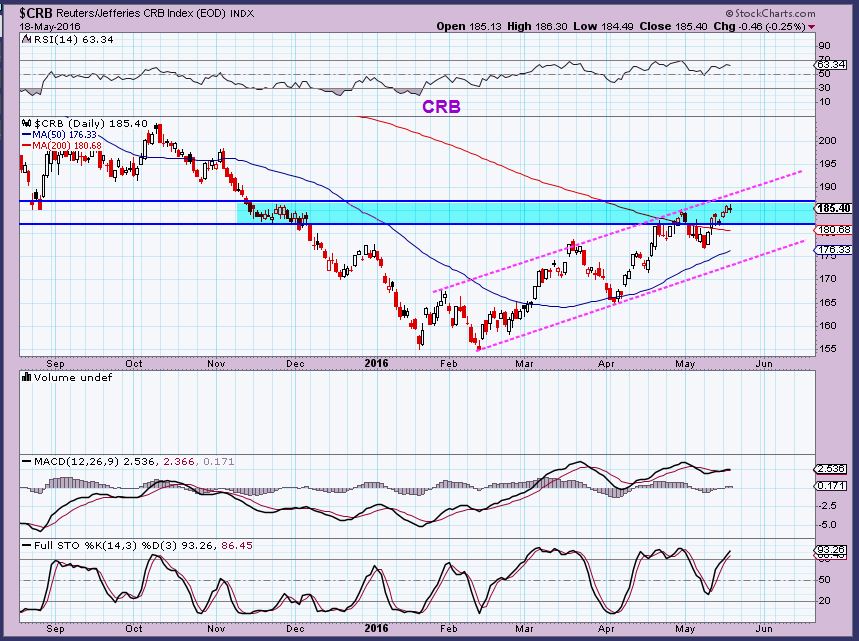The image size is (859, 641).
Task: Click the $CRB ticker symbol in the header
Action: [35, 13]
